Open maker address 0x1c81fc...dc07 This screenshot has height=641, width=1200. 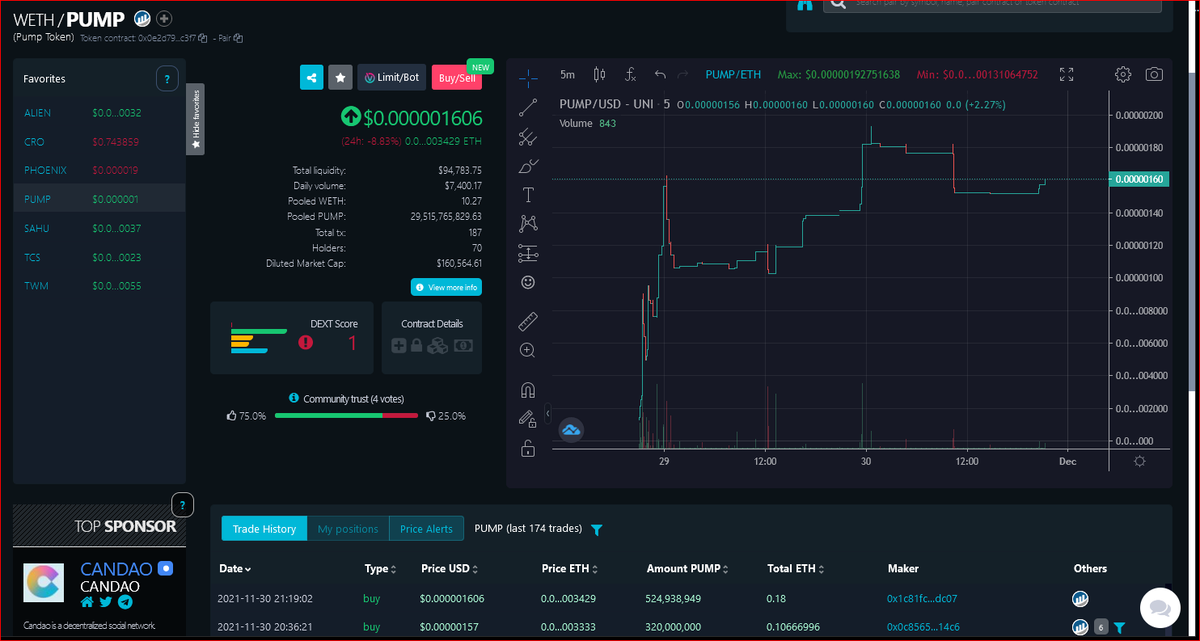[x=922, y=599]
